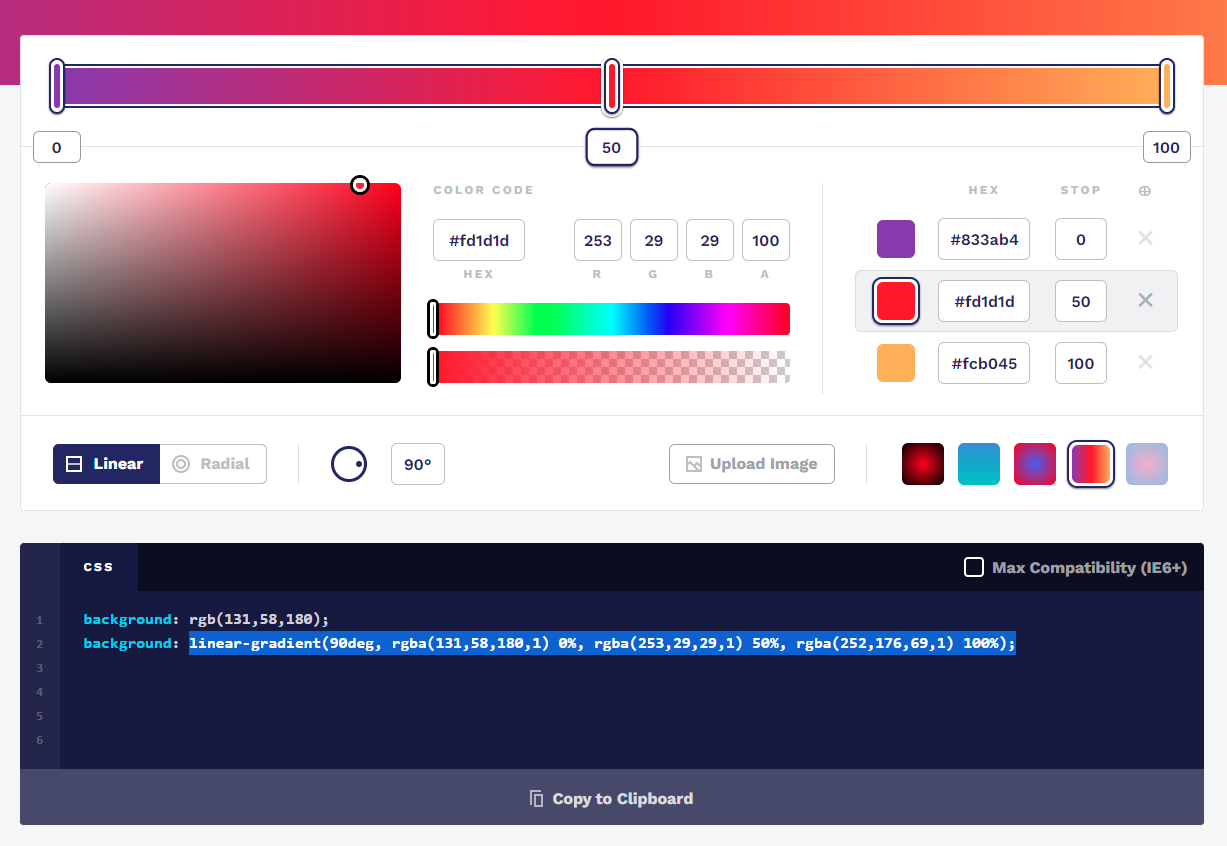Click the Upload Image button
Screen dimensions: 1227x846
751,464
